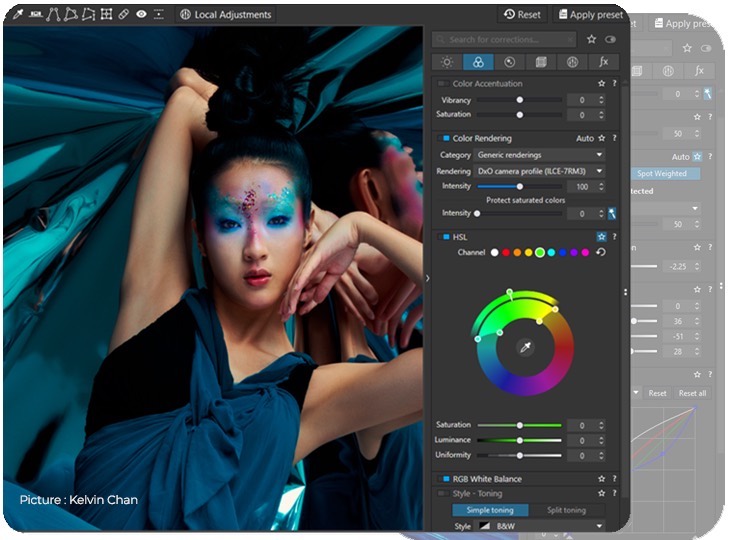The height and width of the screenshot is (540, 733).
Task: Select the rectangle perspective tool
Action: pos(71,14)
